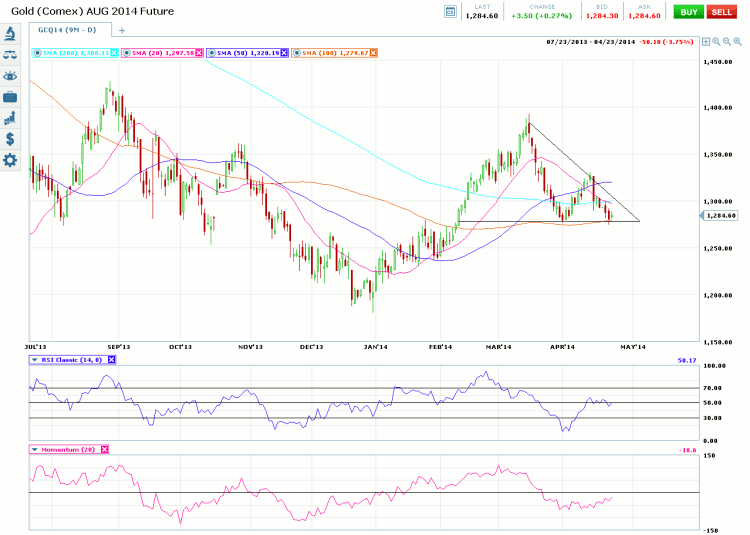Open the briefcase portfolio icon
This screenshot has height=535, width=750.
10,97
